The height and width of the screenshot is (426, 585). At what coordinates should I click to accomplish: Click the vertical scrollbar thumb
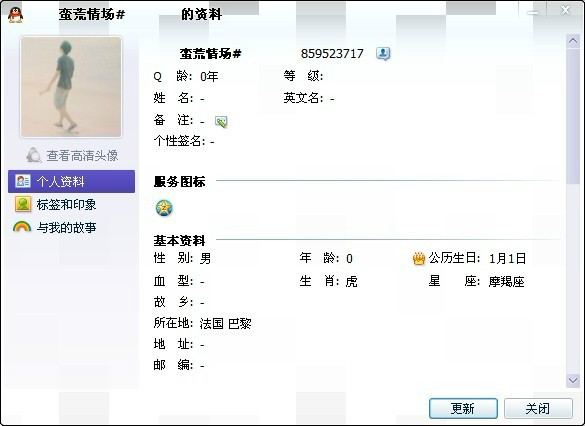[573, 116]
